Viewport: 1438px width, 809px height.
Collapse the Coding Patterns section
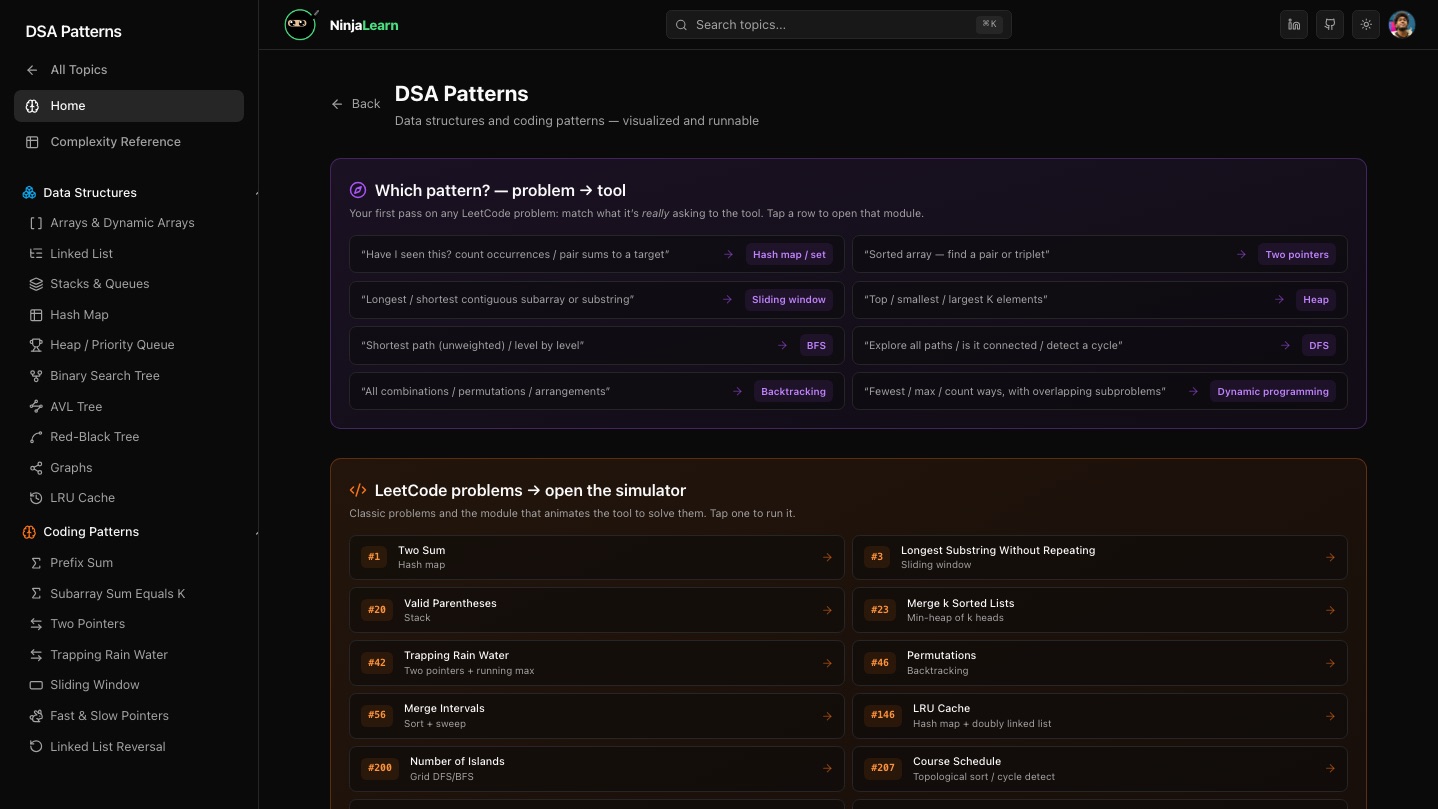pyautogui.click(x=138, y=532)
